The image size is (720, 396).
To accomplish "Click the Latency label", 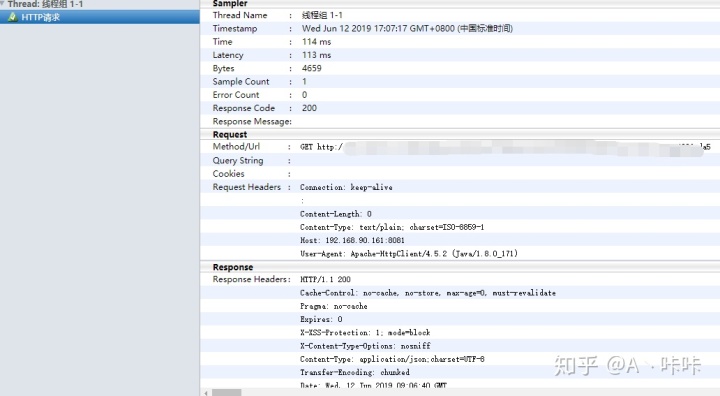I will coord(228,55).
